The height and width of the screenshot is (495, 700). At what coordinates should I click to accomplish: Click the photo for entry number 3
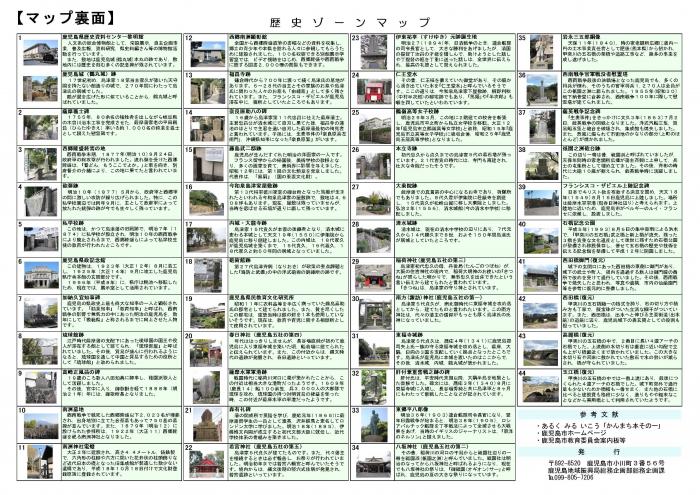40,164
